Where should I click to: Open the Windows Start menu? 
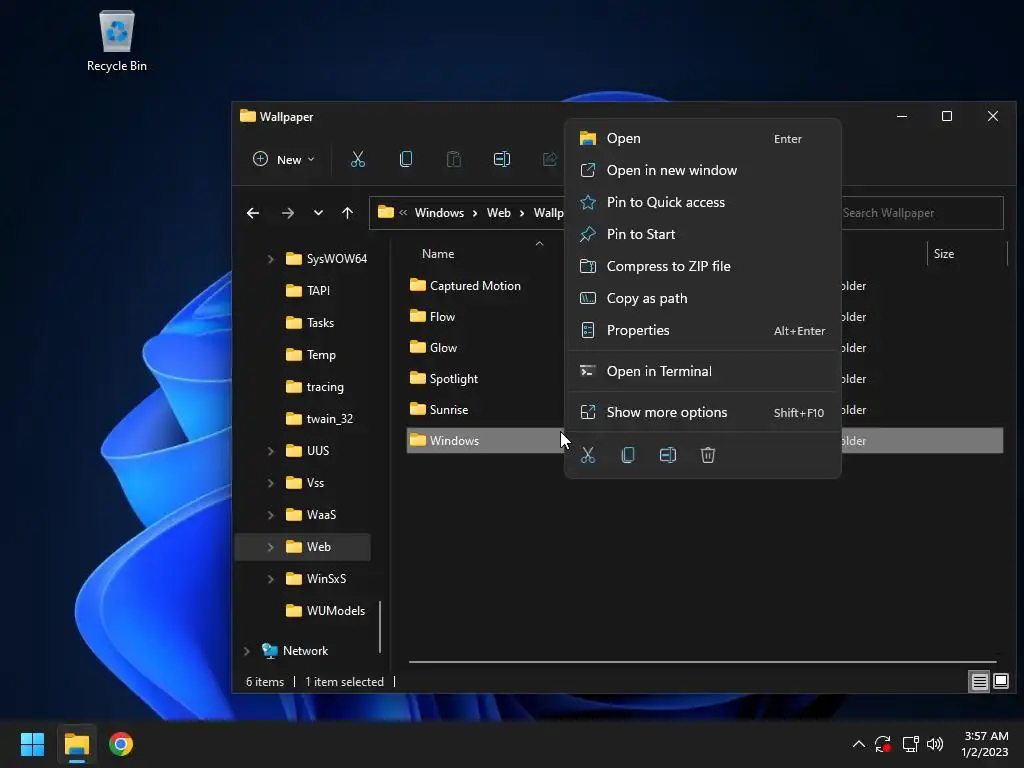[x=32, y=744]
